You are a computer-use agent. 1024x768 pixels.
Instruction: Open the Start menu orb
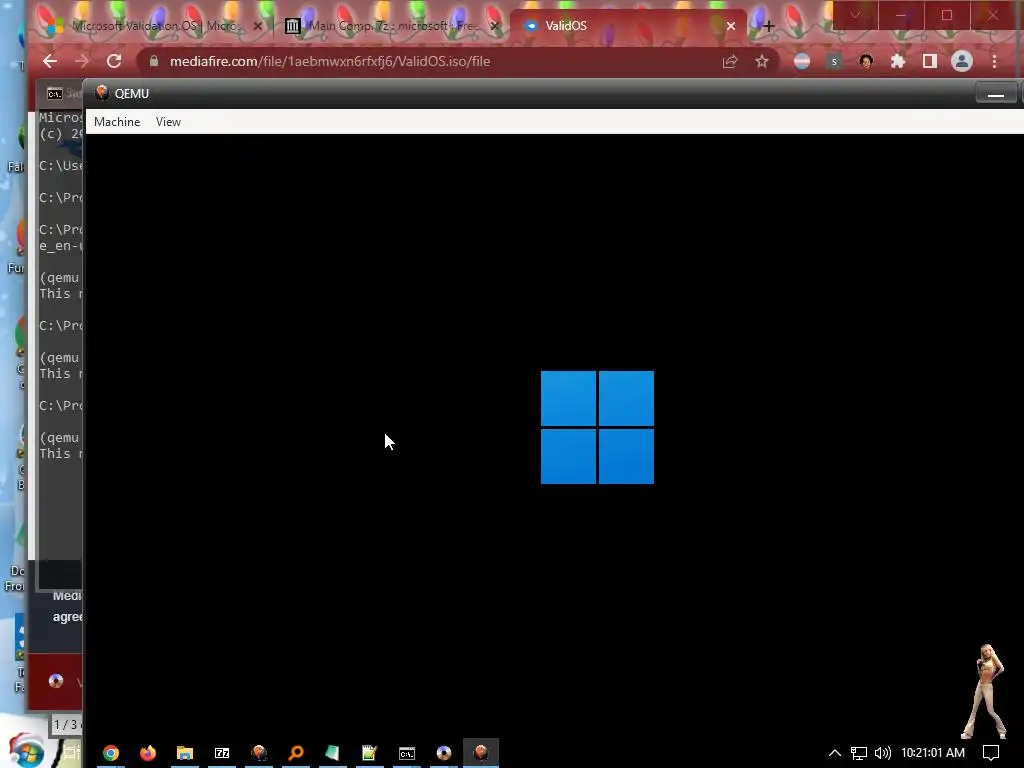pos(26,751)
